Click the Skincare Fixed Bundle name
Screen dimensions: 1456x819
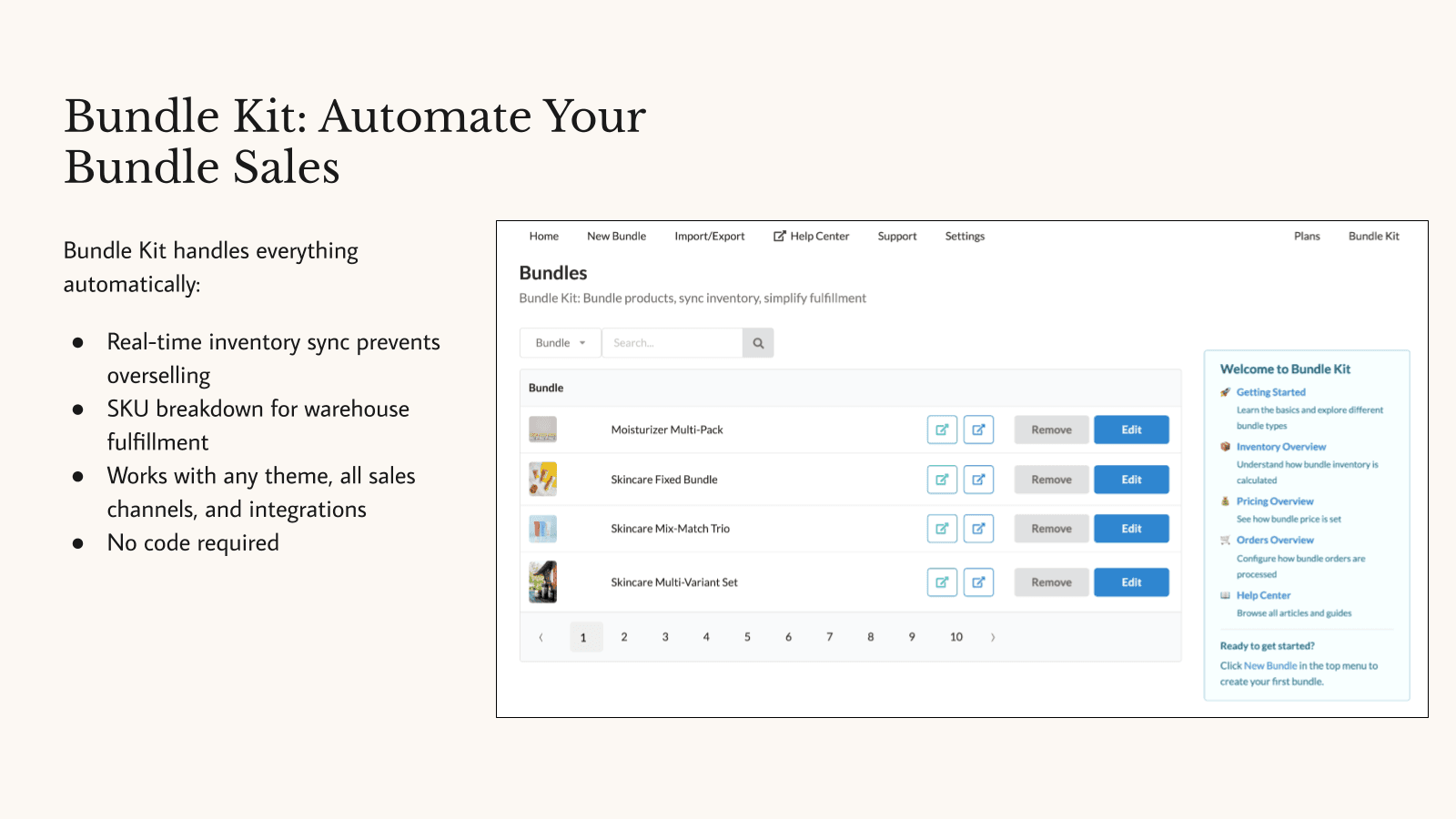click(x=664, y=480)
